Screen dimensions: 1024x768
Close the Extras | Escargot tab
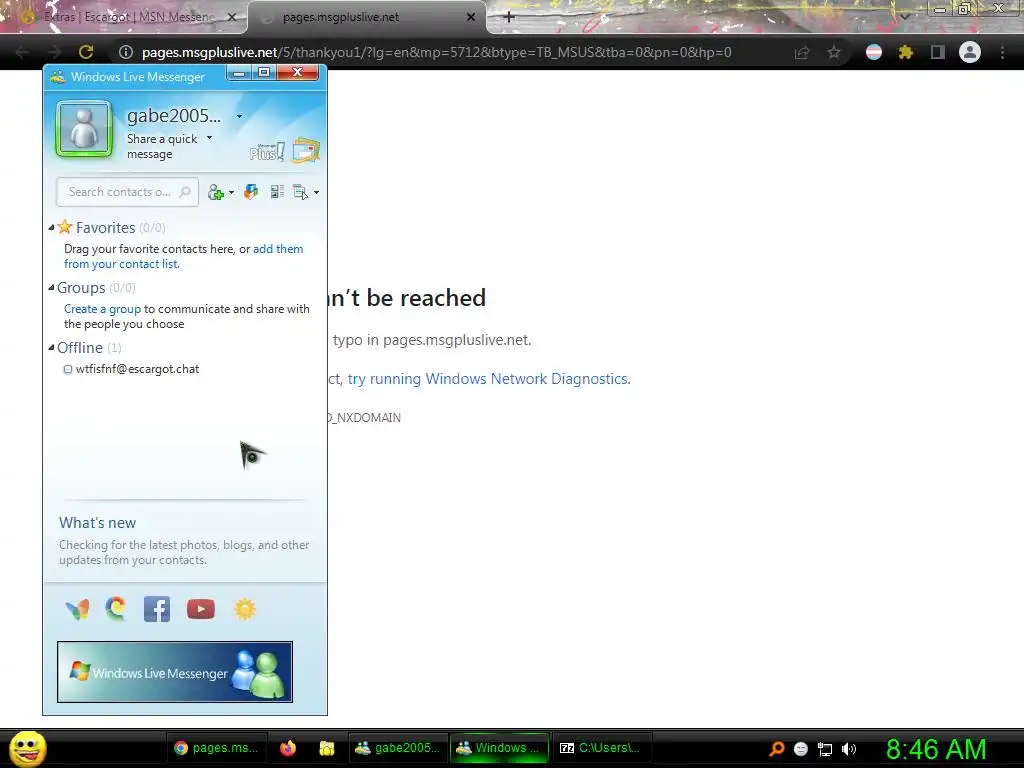[x=231, y=17]
